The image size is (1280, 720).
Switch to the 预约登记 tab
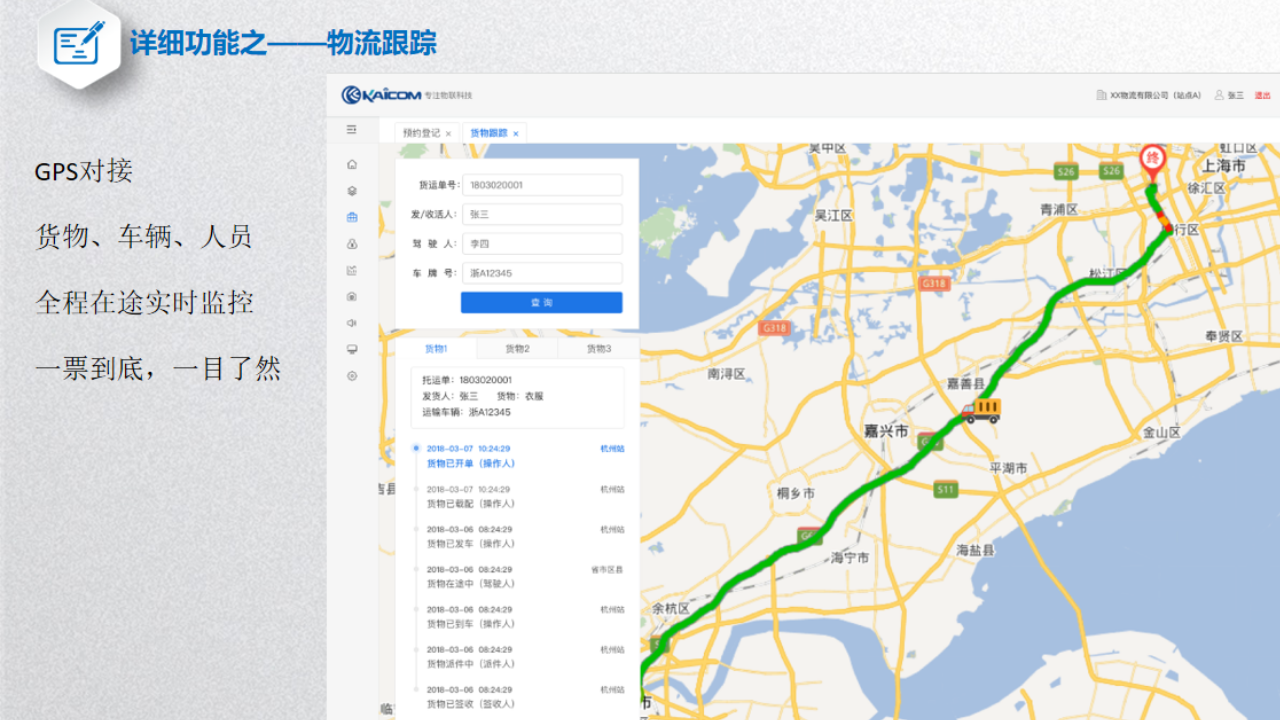pos(421,133)
